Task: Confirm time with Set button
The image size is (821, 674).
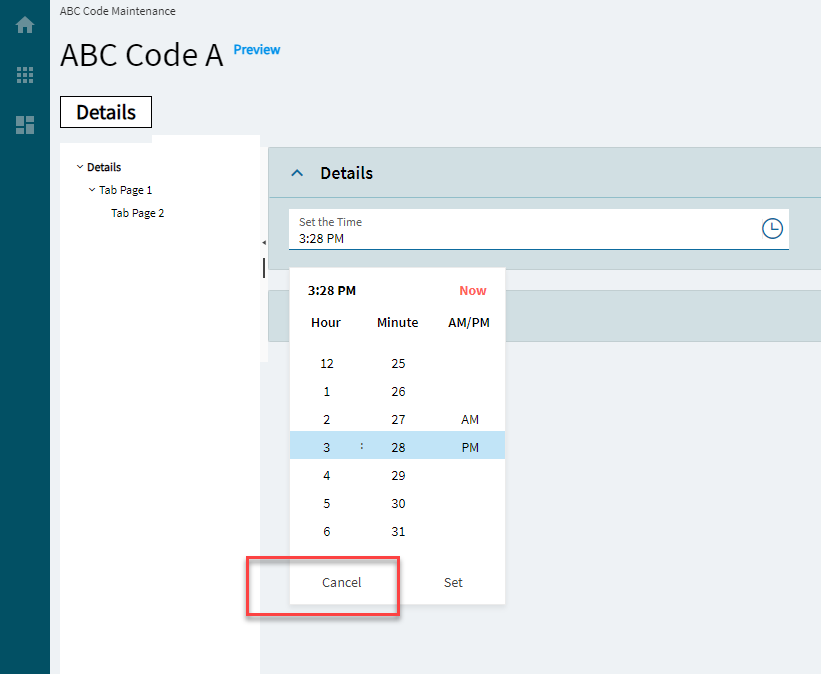Action: (453, 582)
